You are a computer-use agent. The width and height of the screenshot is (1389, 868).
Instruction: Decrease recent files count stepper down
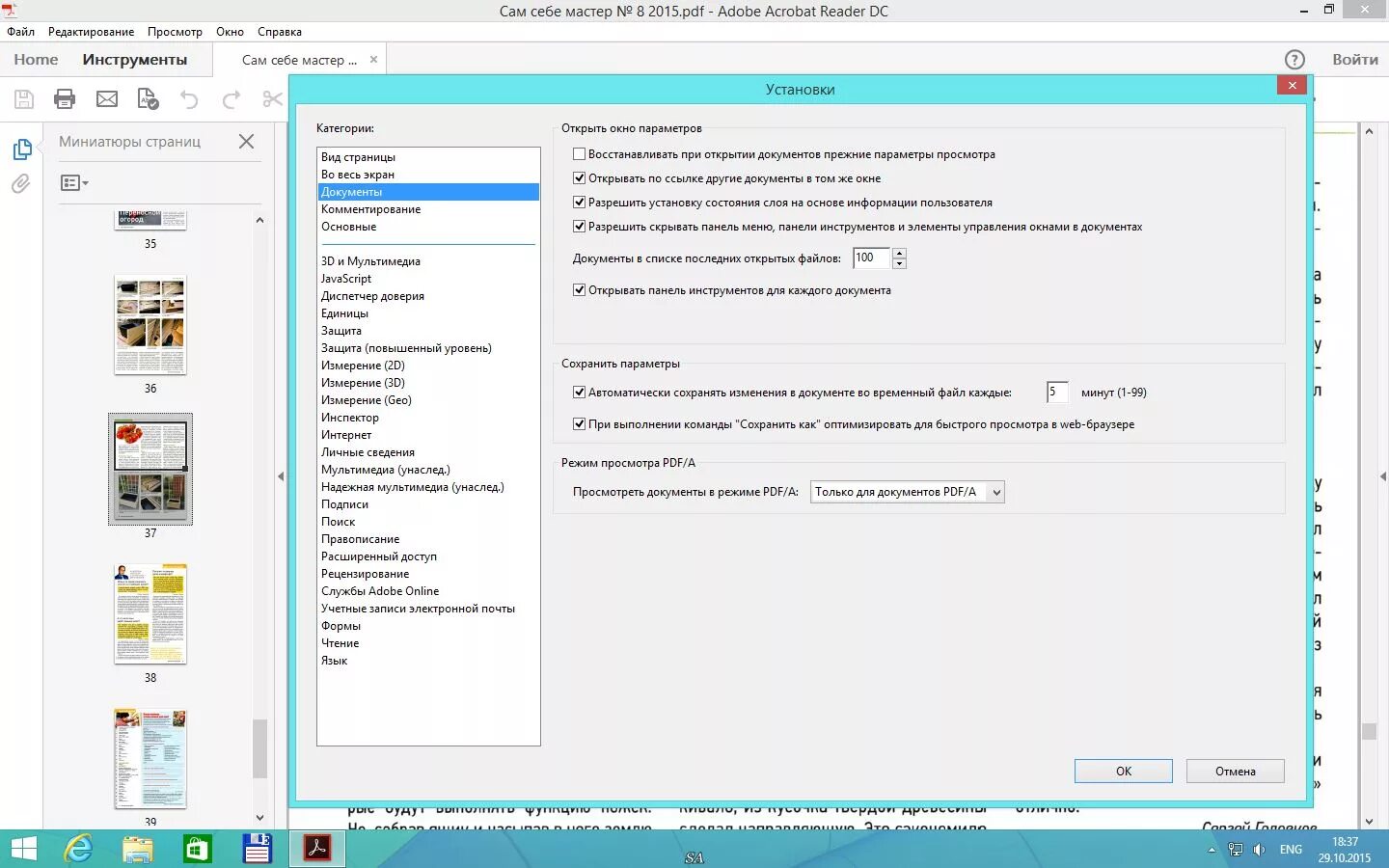pyautogui.click(x=899, y=263)
